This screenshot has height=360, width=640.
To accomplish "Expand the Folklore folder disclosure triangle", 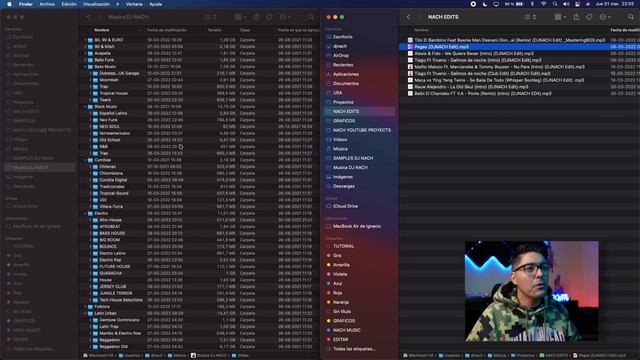I will coord(86,307).
